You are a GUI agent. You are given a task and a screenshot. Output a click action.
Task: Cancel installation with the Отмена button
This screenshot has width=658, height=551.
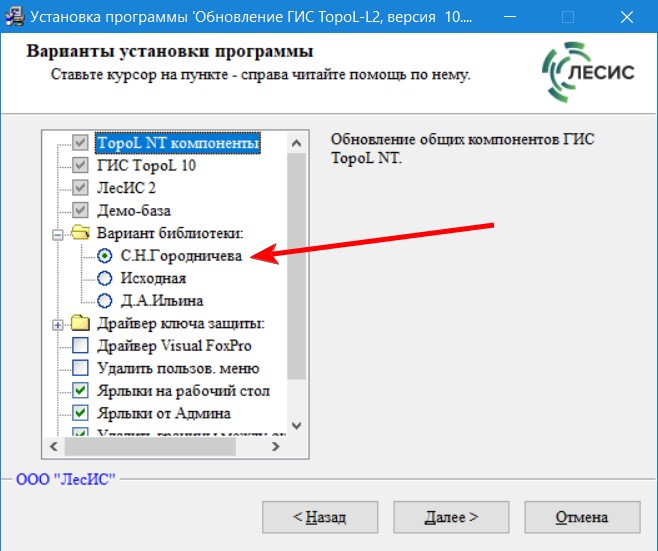point(582,517)
